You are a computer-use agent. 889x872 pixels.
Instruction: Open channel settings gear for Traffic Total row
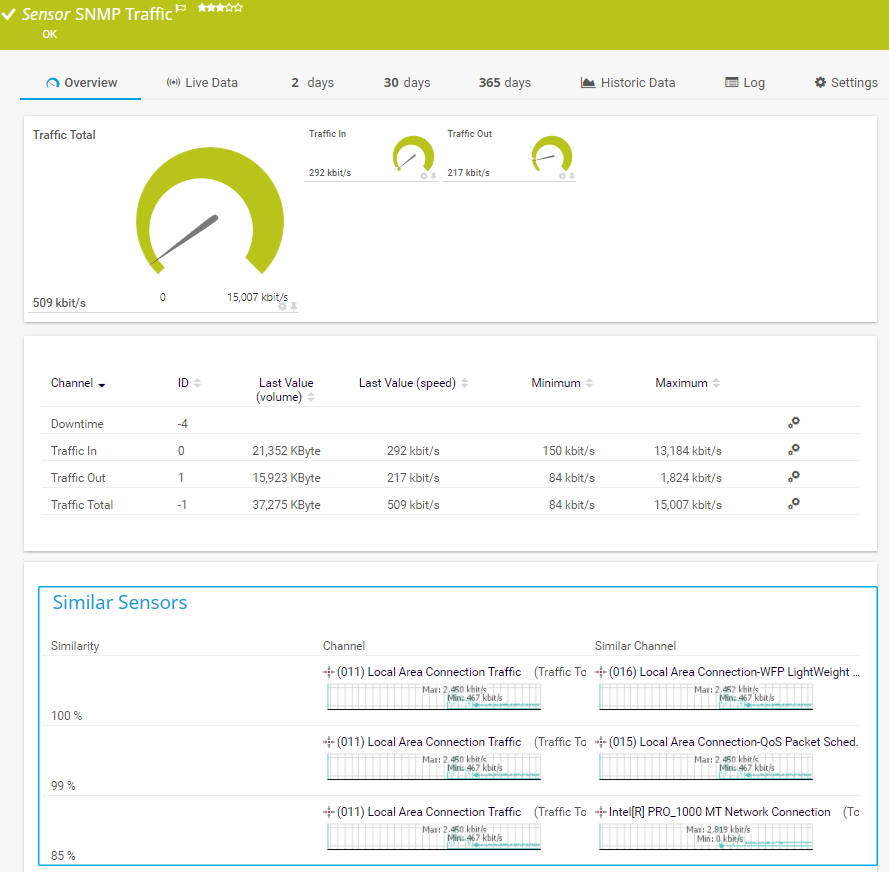pos(793,504)
